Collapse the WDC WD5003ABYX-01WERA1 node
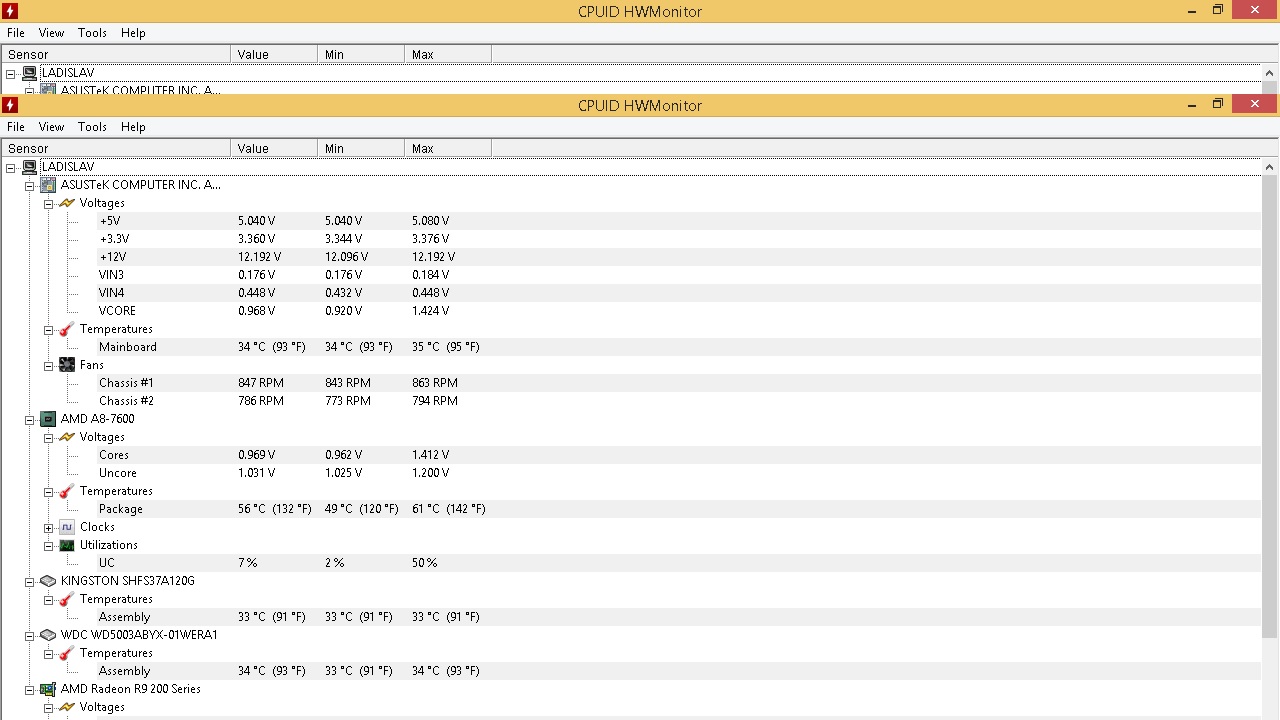The height and width of the screenshot is (720, 1280). (x=30, y=635)
